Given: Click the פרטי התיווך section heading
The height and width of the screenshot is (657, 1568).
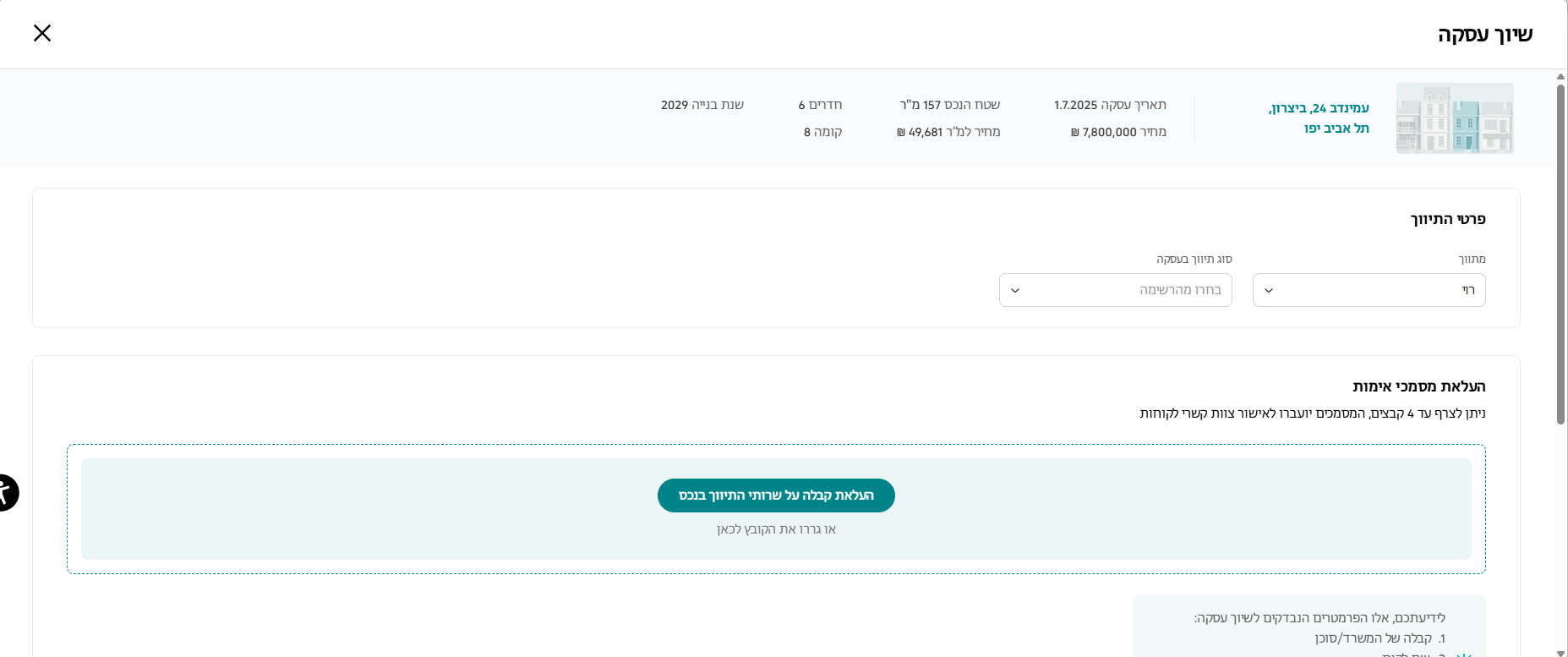Looking at the screenshot, I should point(1447,219).
